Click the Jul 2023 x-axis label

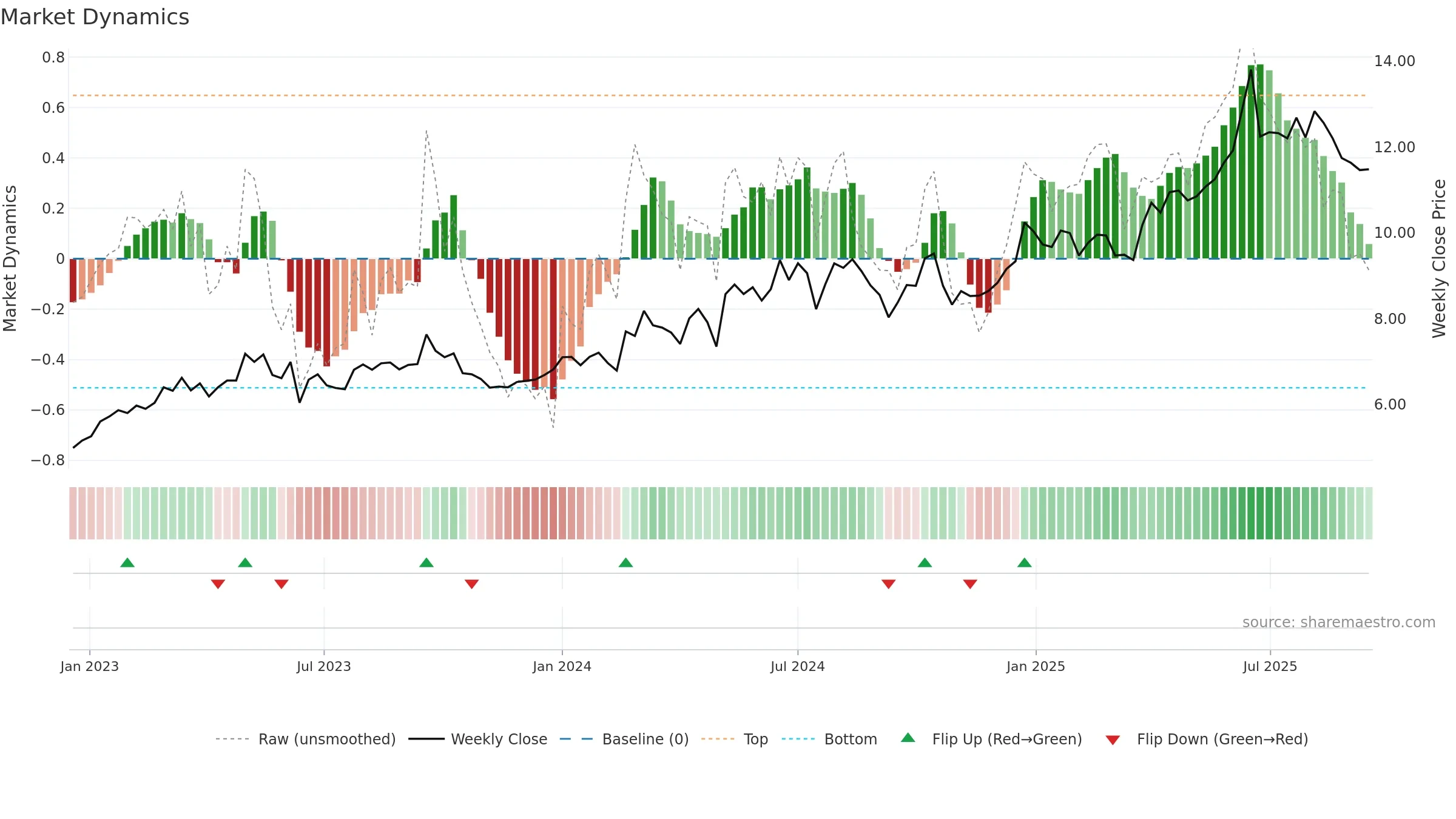[324, 666]
